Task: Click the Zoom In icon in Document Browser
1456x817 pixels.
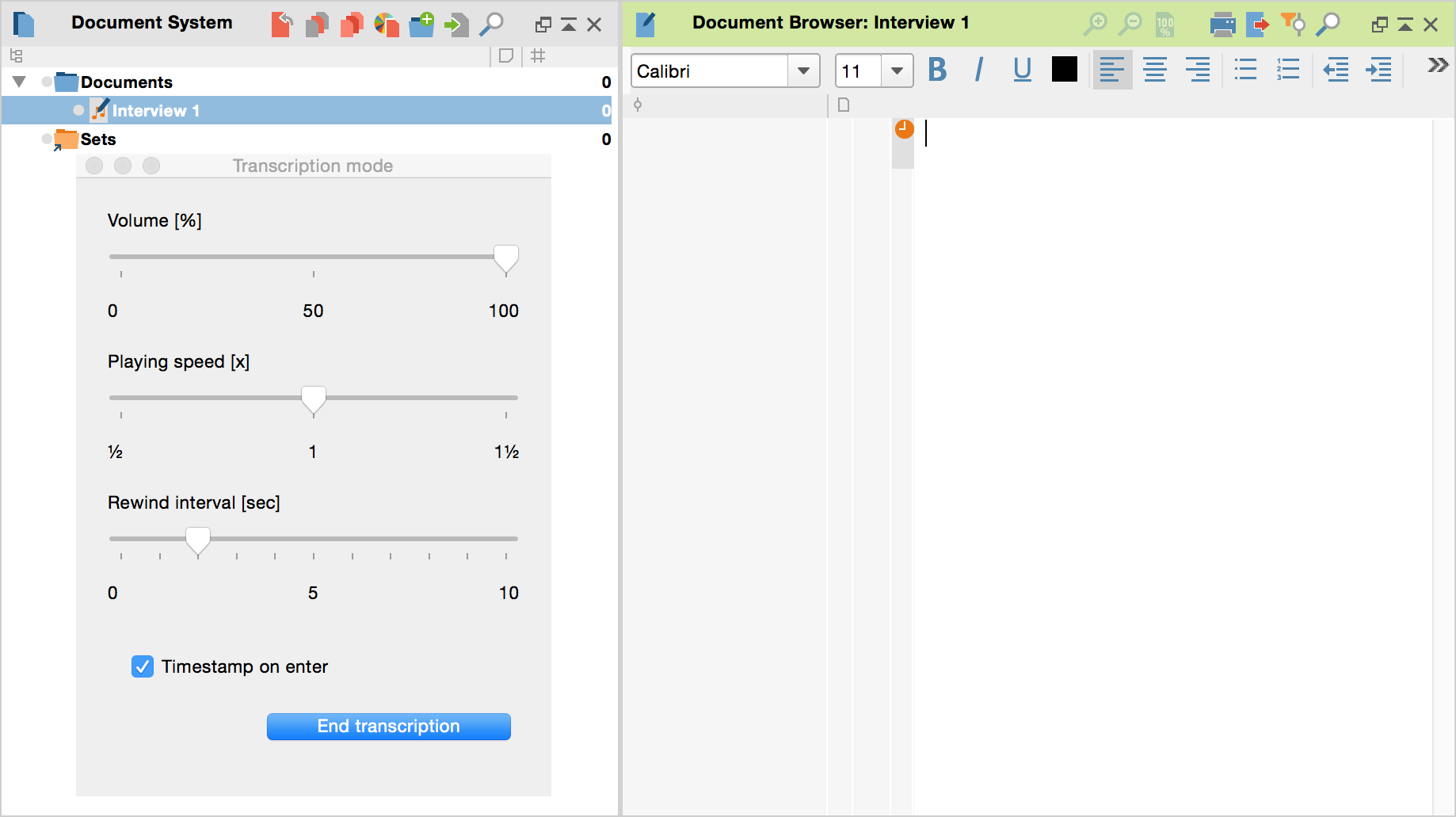Action: [1095, 24]
